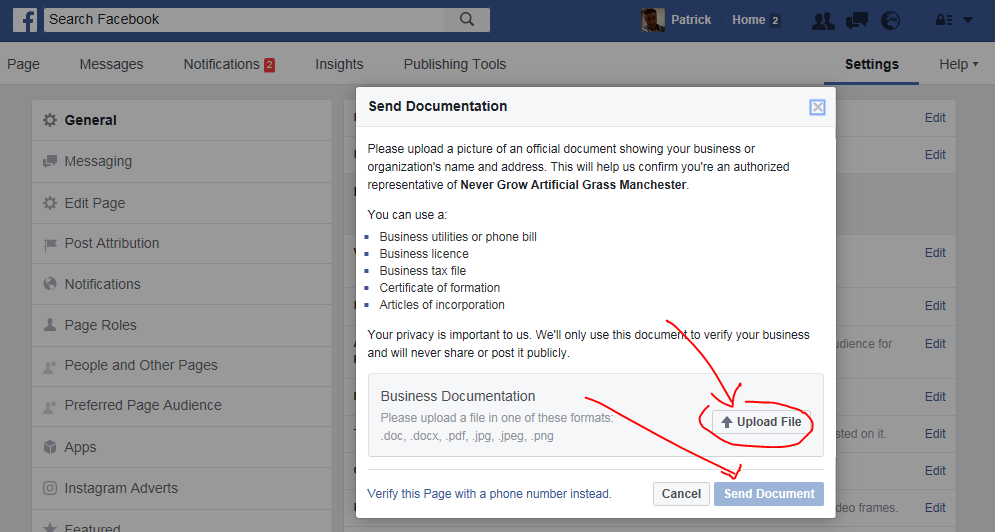Open the messages chat icon

(857, 20)
